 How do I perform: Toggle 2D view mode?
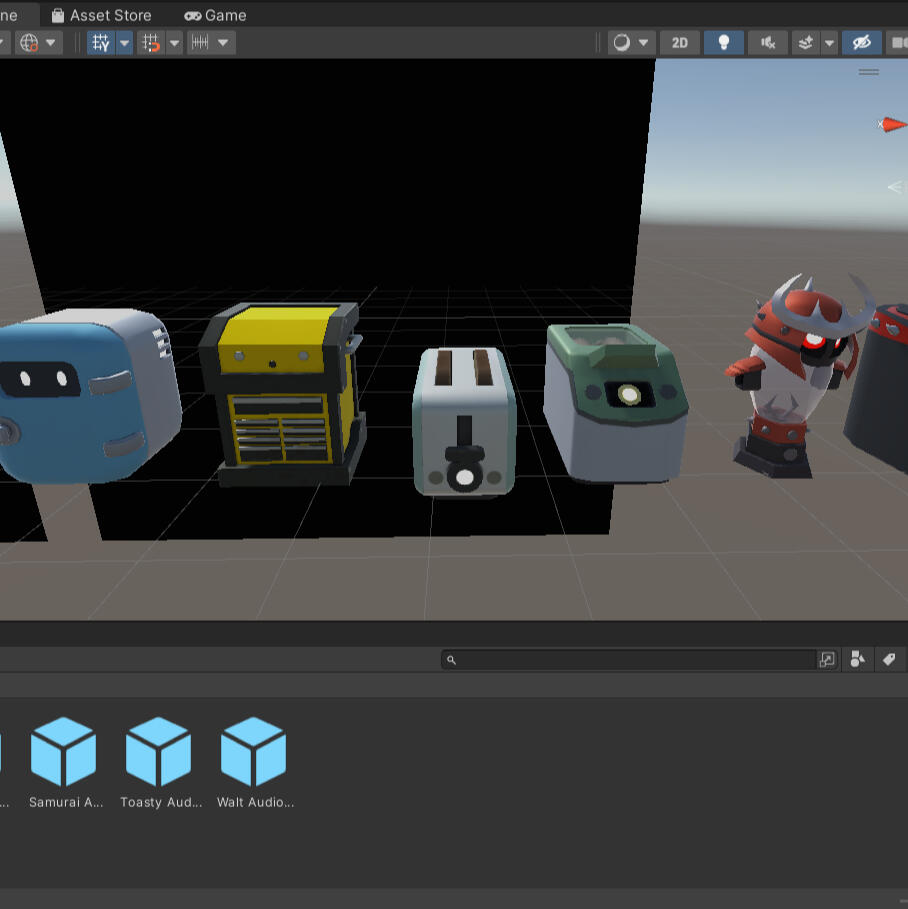tap(680, 42)
